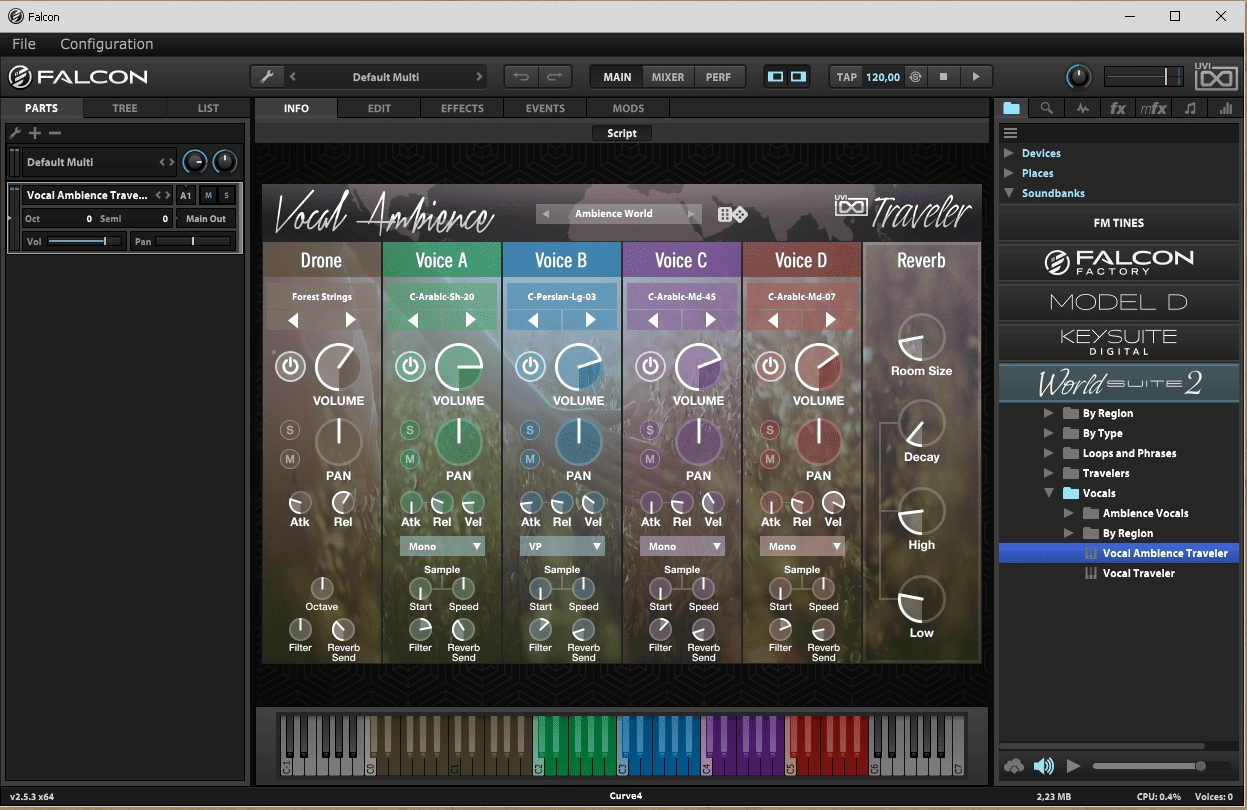This screenshot has height=810, width=1247.
Task: Open the music note tab in browser
Action: 1189,109
